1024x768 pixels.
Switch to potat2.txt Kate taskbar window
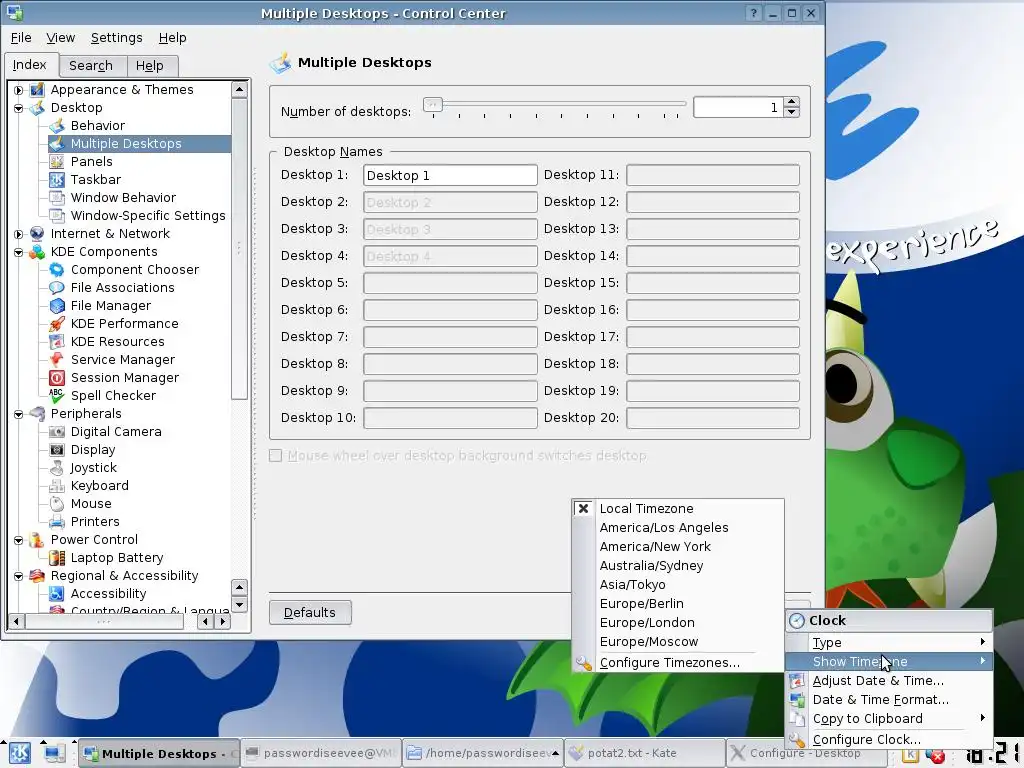[x=645, y=753]
